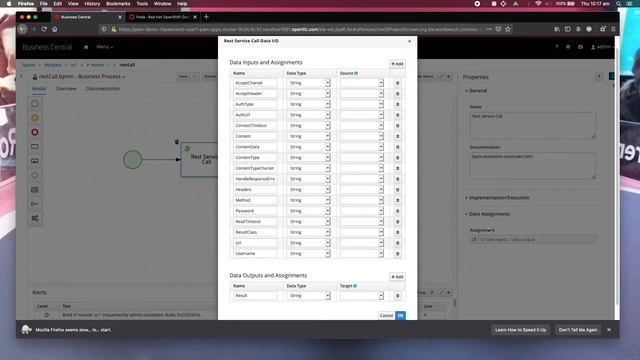Open the Custom Tasks gears palette icon

point(35,218)
